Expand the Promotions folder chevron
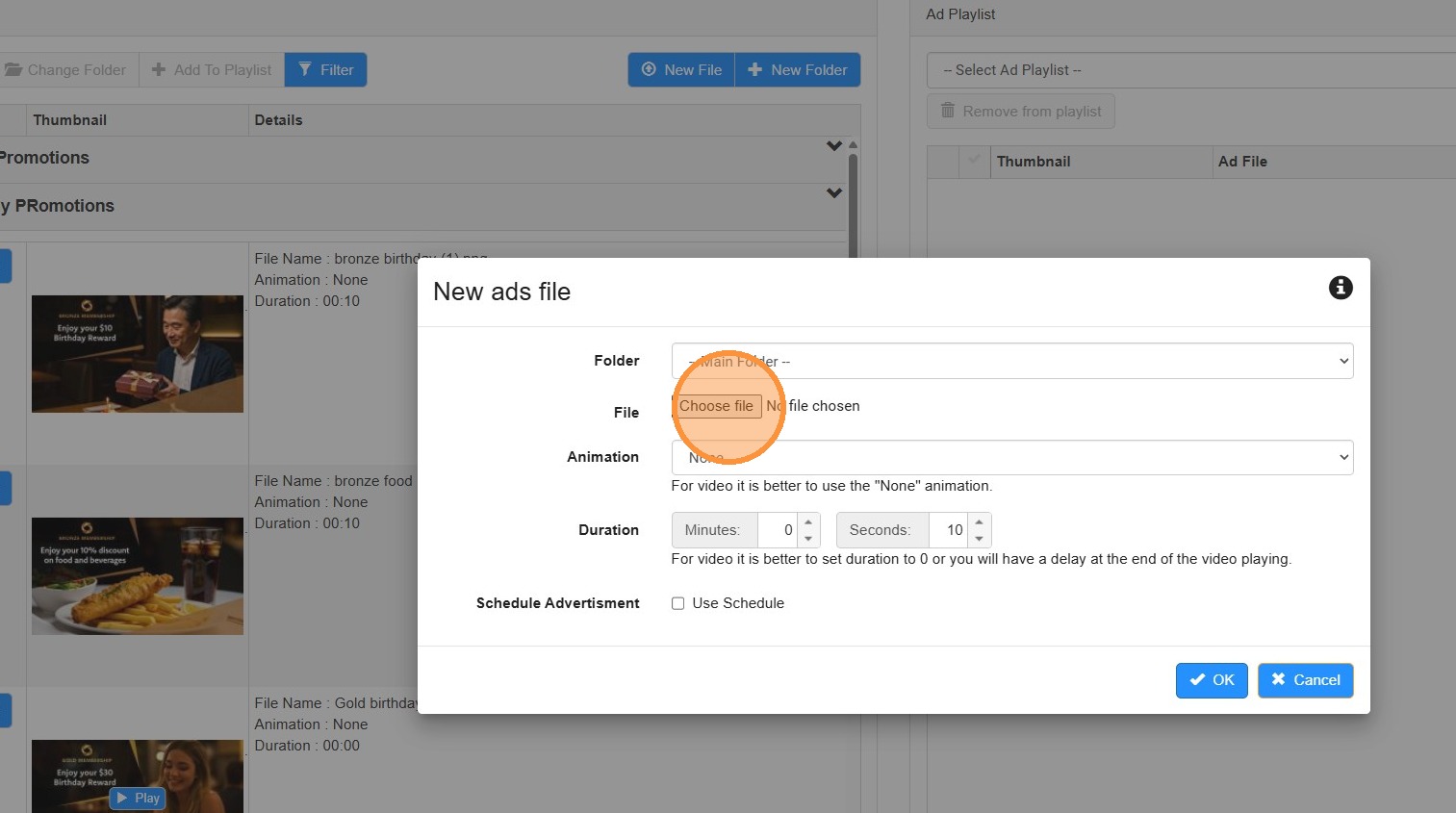Viewport: 1456px width, 813px height. tap(833, 146)
